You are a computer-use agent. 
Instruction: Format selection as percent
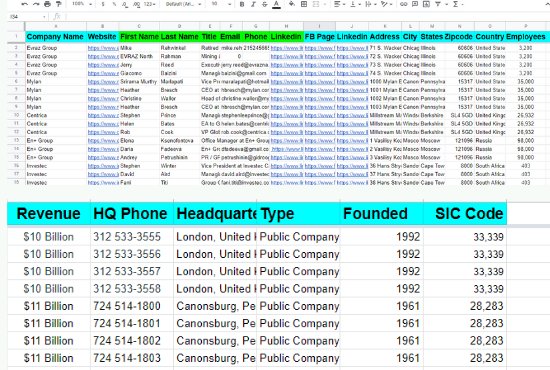114,4
